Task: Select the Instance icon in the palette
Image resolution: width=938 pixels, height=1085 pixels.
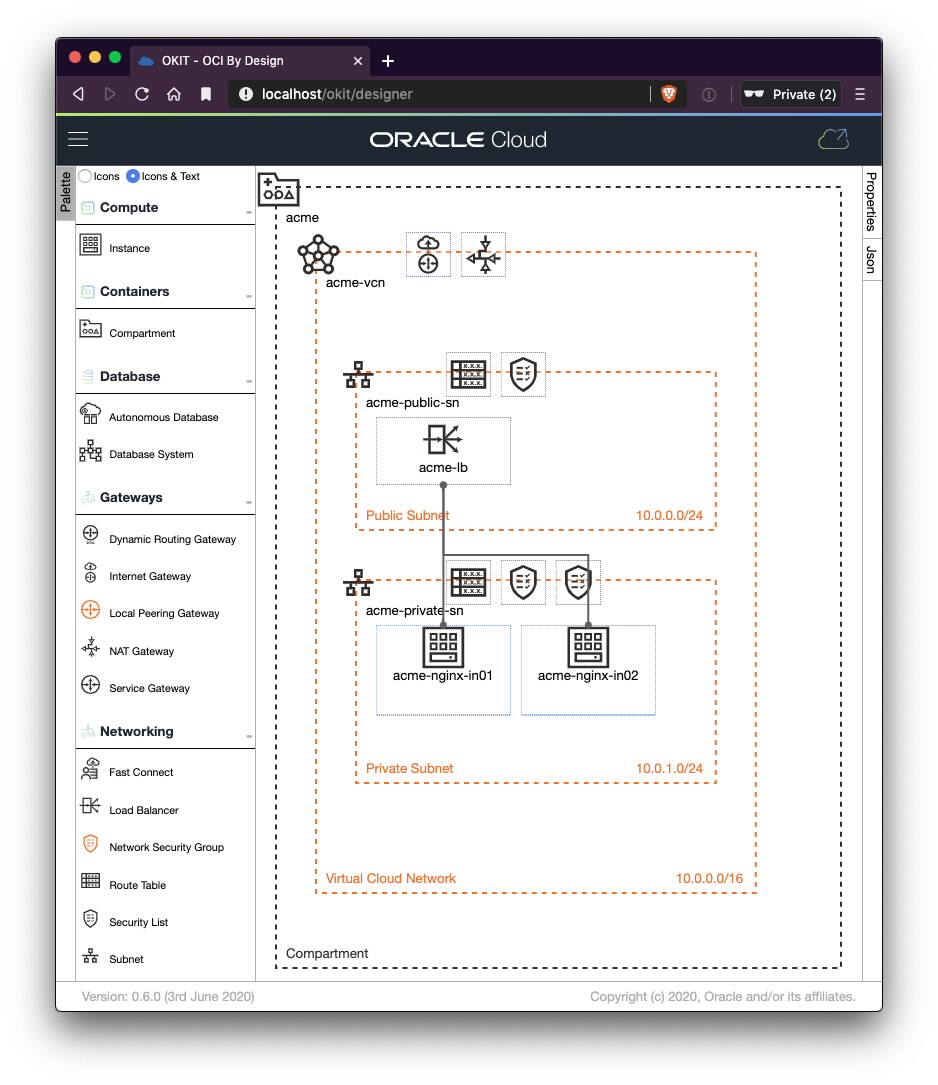Action: tap(88, 244)
